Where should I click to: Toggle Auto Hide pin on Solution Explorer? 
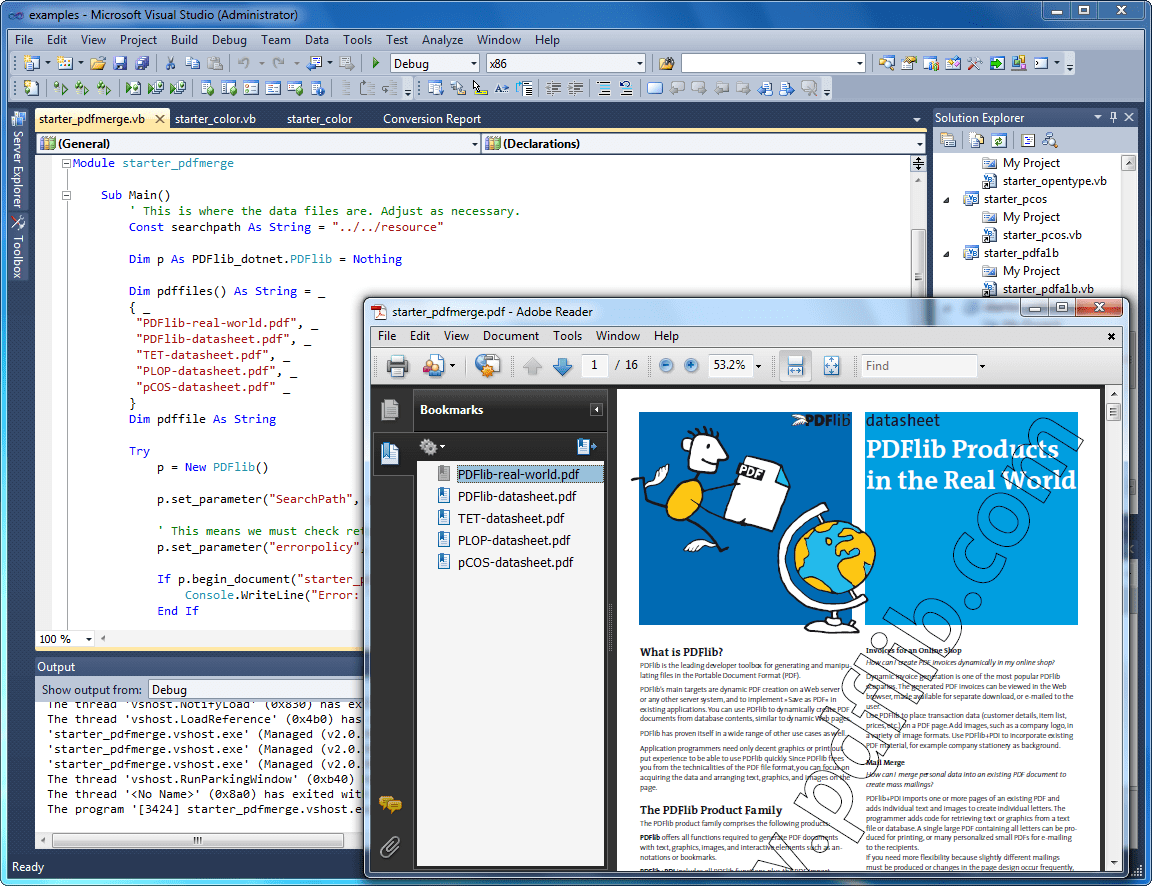tap(1113, 117)
